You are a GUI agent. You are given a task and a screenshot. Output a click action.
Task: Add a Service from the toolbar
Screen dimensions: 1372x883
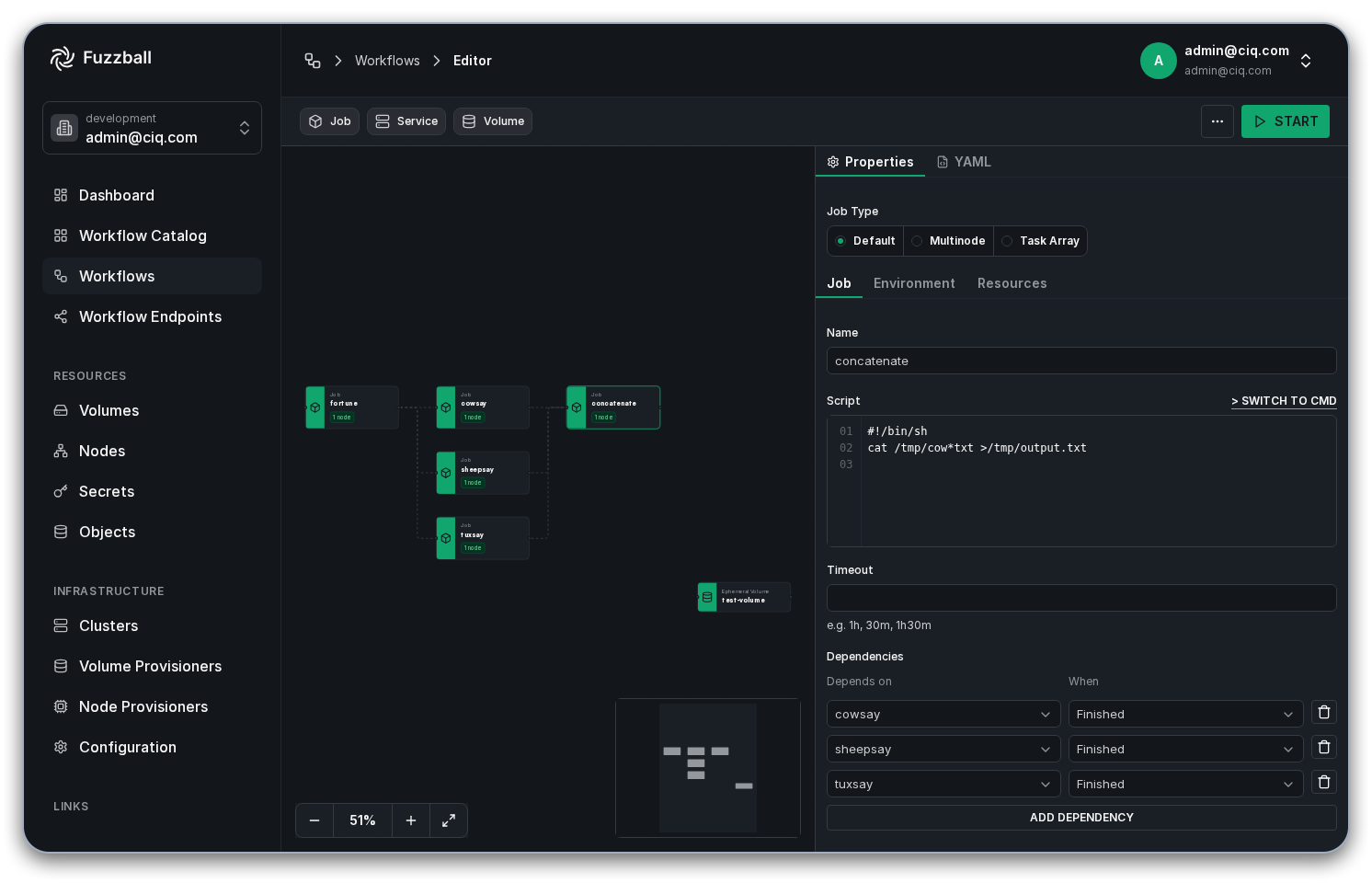tap(406, 121)
